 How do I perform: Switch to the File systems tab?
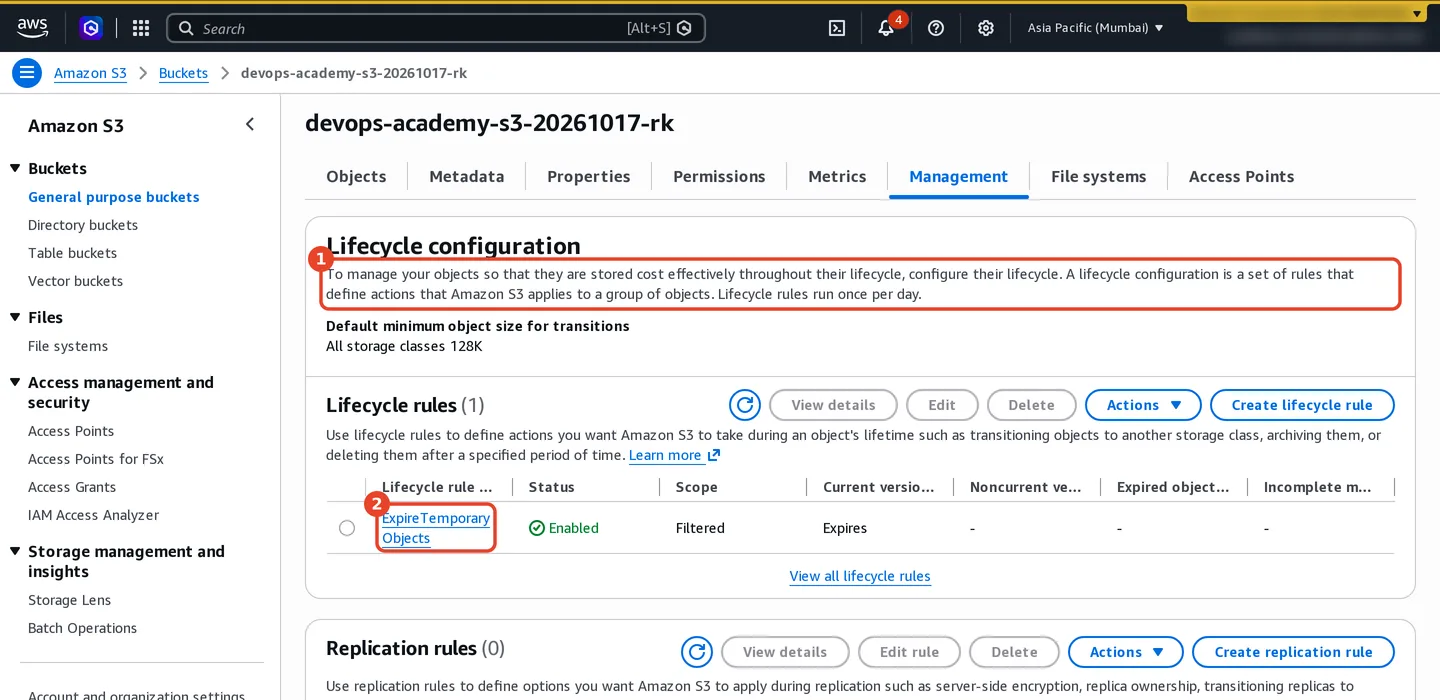pyautogui.click(x=1098, y=176)
